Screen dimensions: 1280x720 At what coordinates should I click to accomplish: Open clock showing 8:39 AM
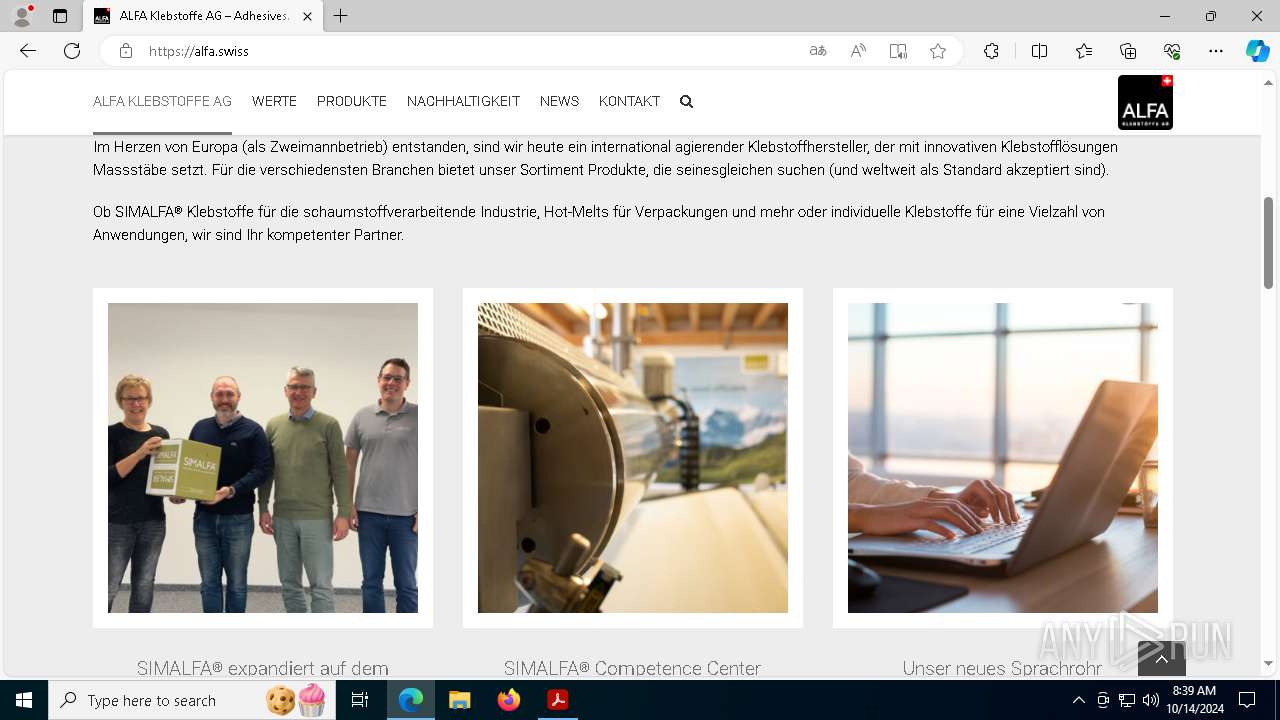[1194, 700]
